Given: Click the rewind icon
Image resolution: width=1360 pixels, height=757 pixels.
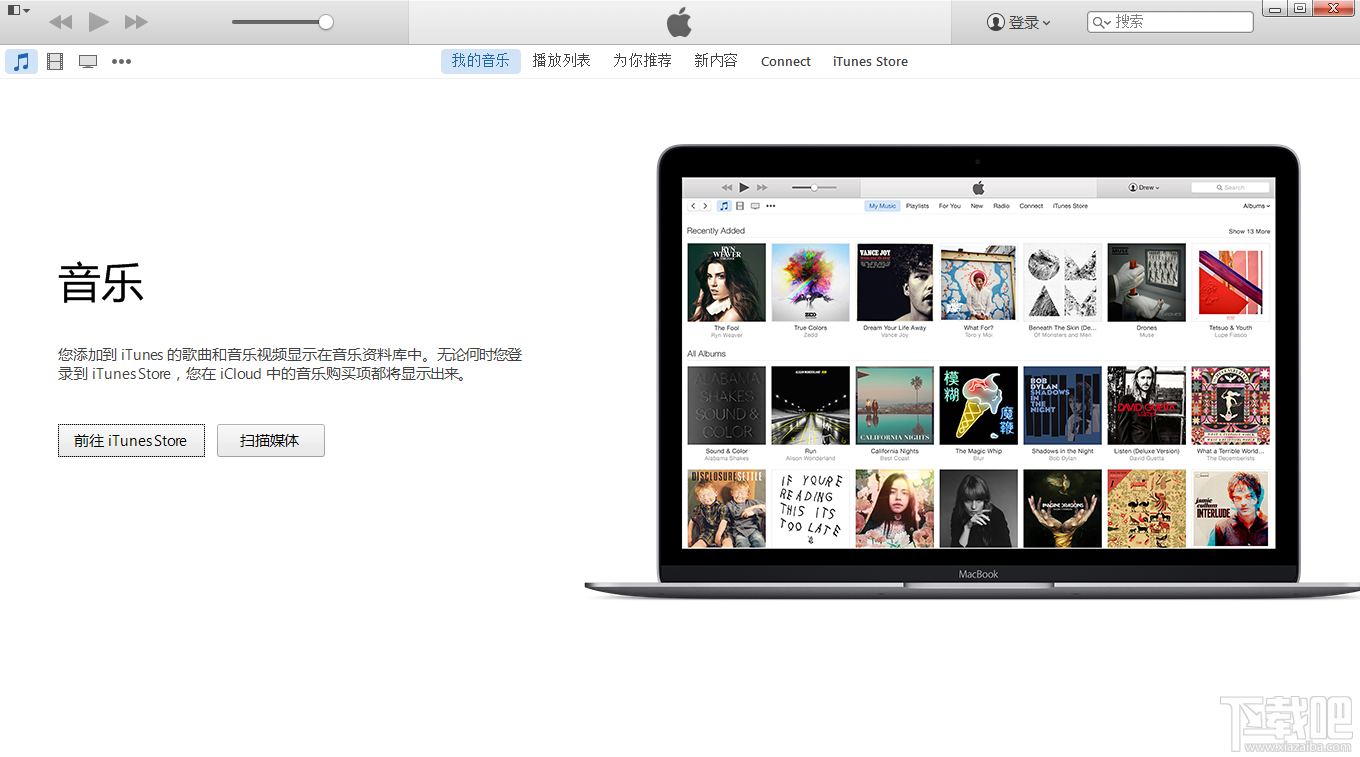Looking at the screenshot, I should [60, 21].
